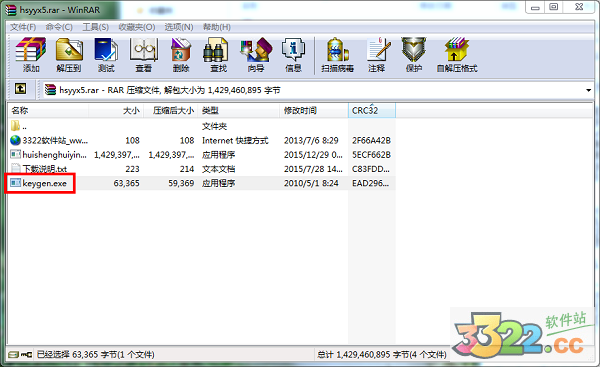Click the 保护 (Protect) shield icon
The height and width of the screenshot is (367, 600).
pyautogui.click(x=414, y=49)
